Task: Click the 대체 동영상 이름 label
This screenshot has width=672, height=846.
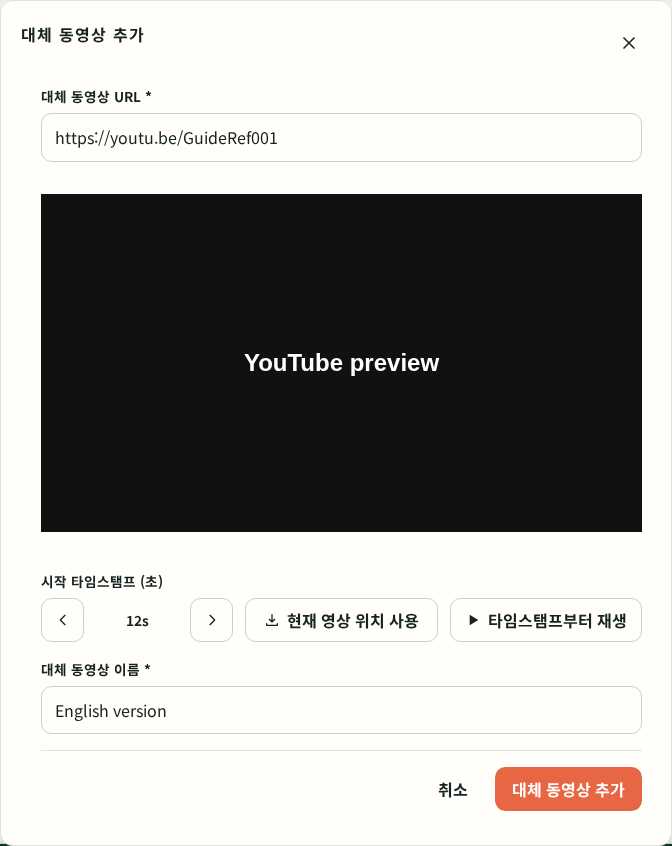Action: click(x=95, y=670)
